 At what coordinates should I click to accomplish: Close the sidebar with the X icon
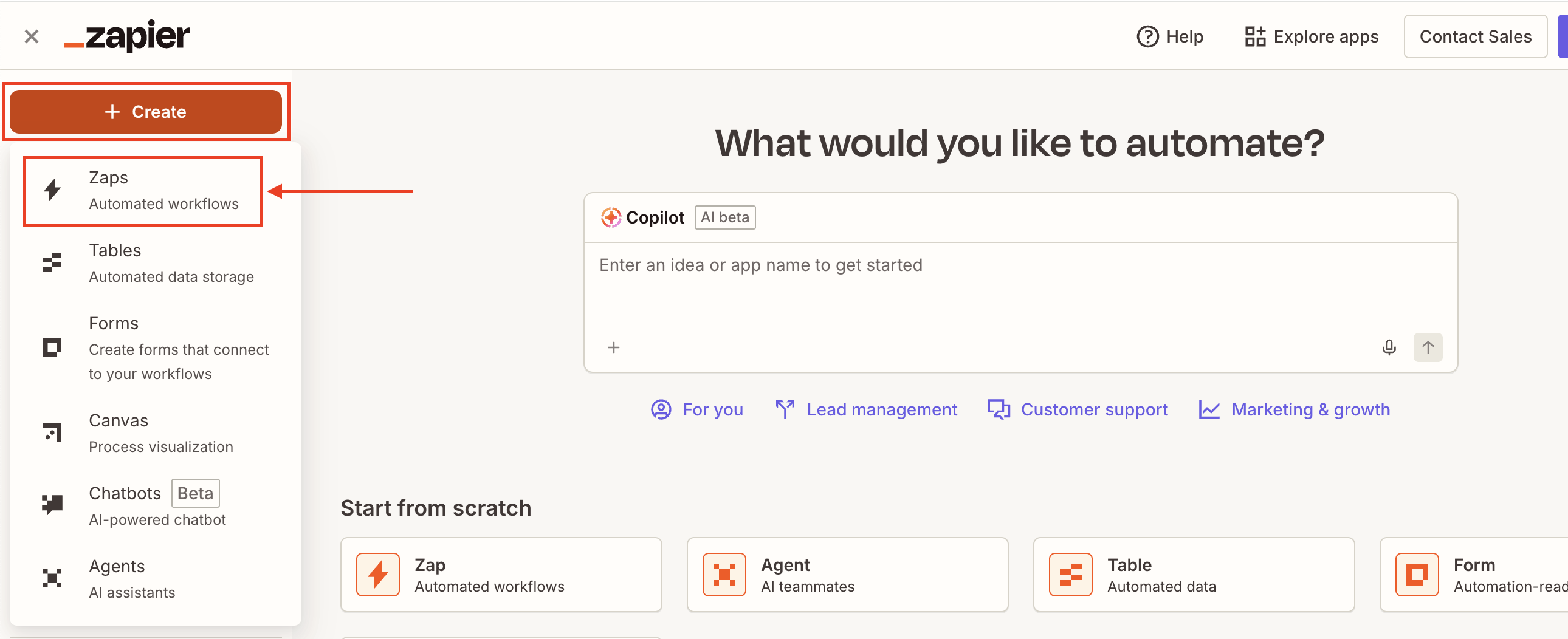[x=32, y=36]
